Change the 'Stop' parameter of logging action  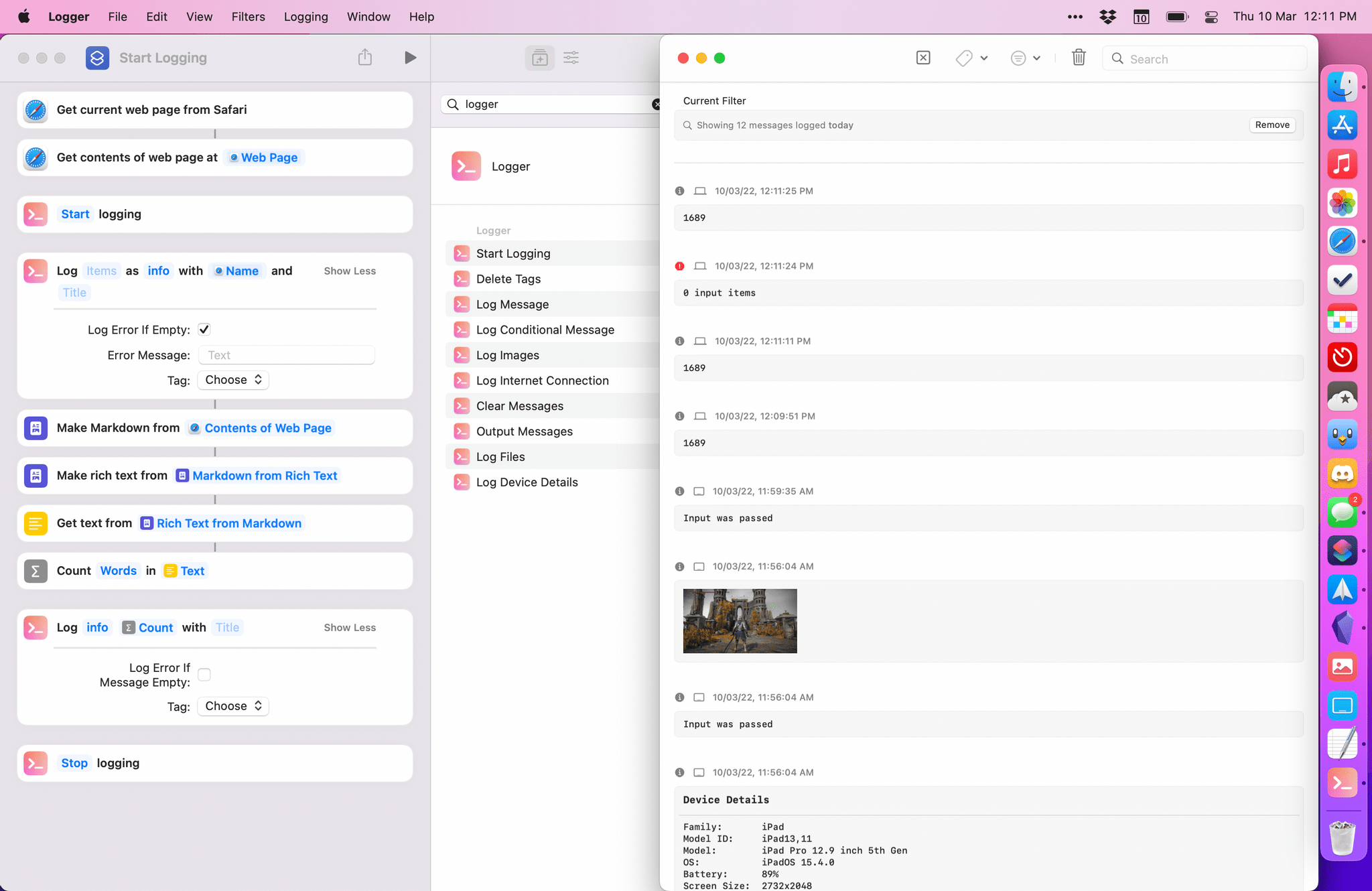pos(74,763)
